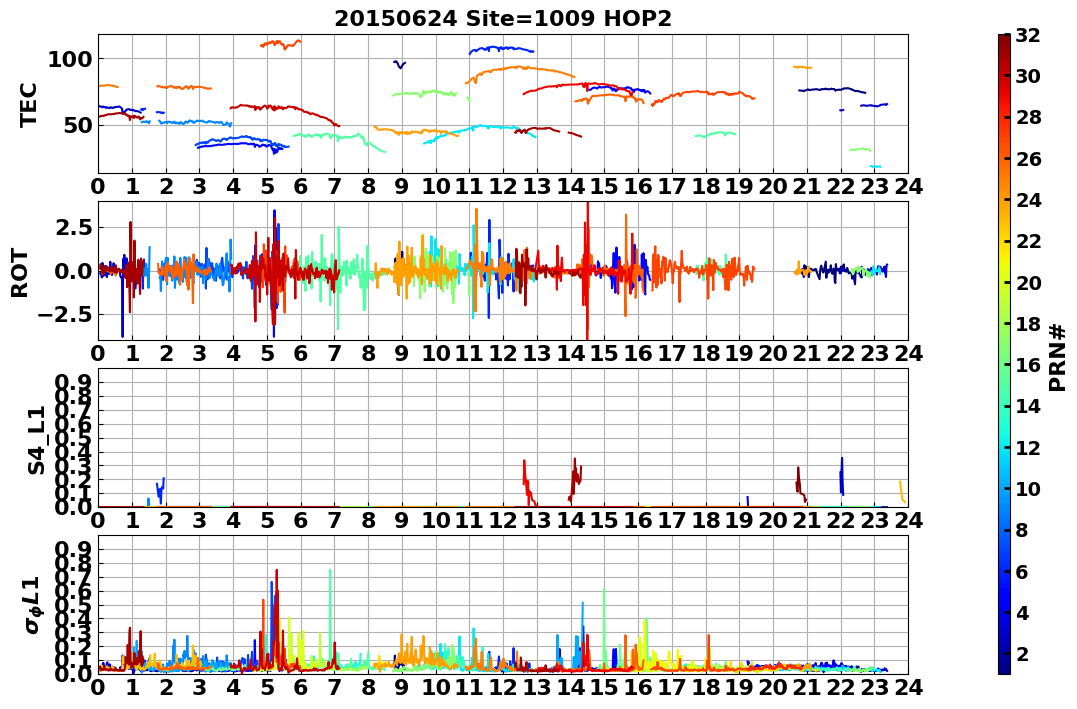Click the green middle of the PRN colorbar
The image size is (1077, 709).
(1004, 354)
